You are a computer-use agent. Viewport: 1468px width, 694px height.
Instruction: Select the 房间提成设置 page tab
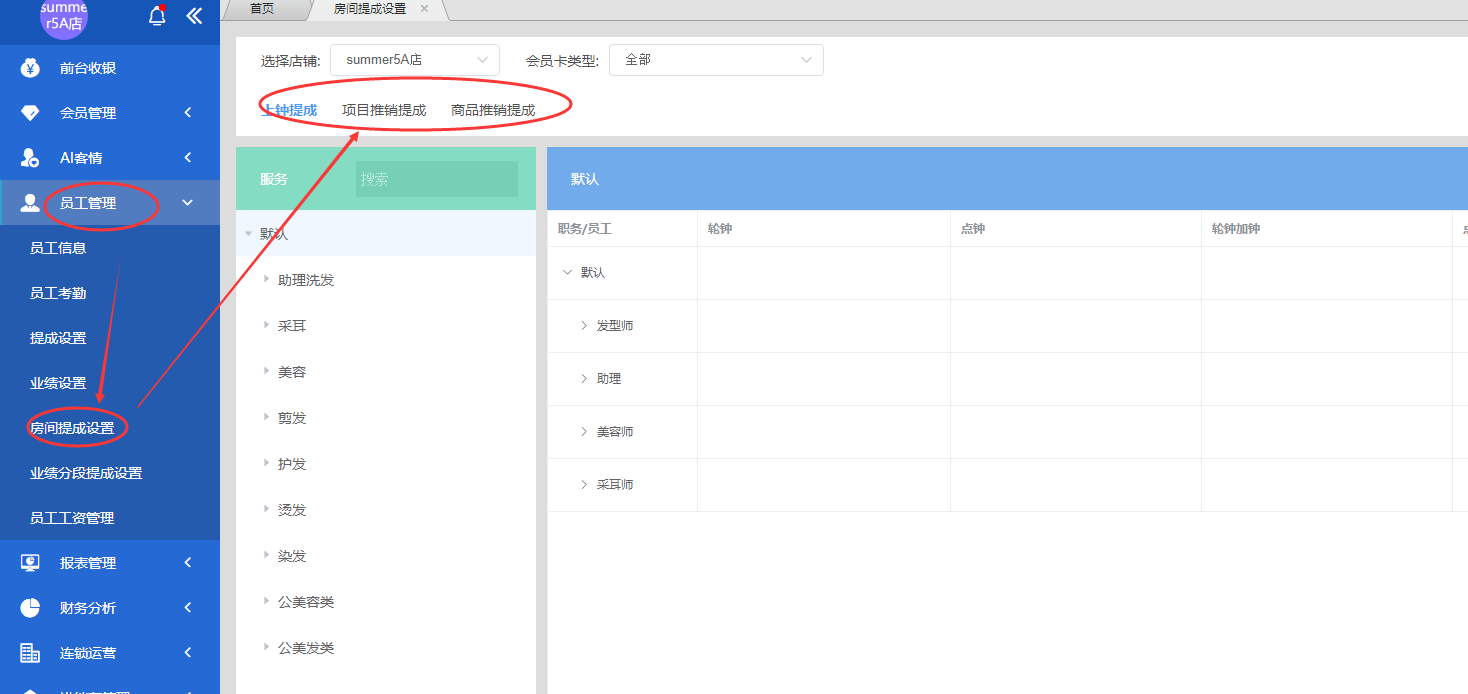tap(370, 9)
